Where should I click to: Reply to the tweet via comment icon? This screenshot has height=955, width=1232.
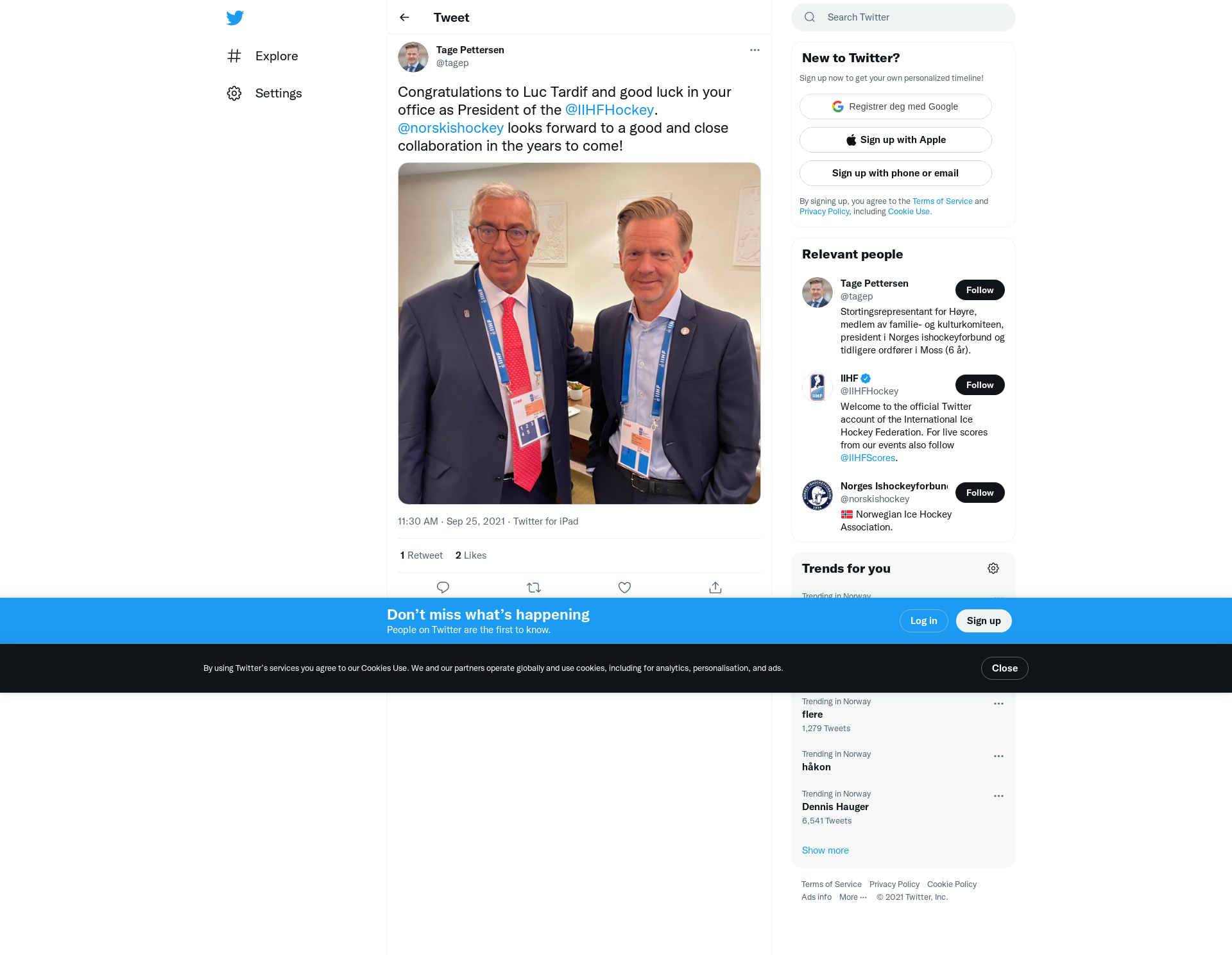click(443, 587)
